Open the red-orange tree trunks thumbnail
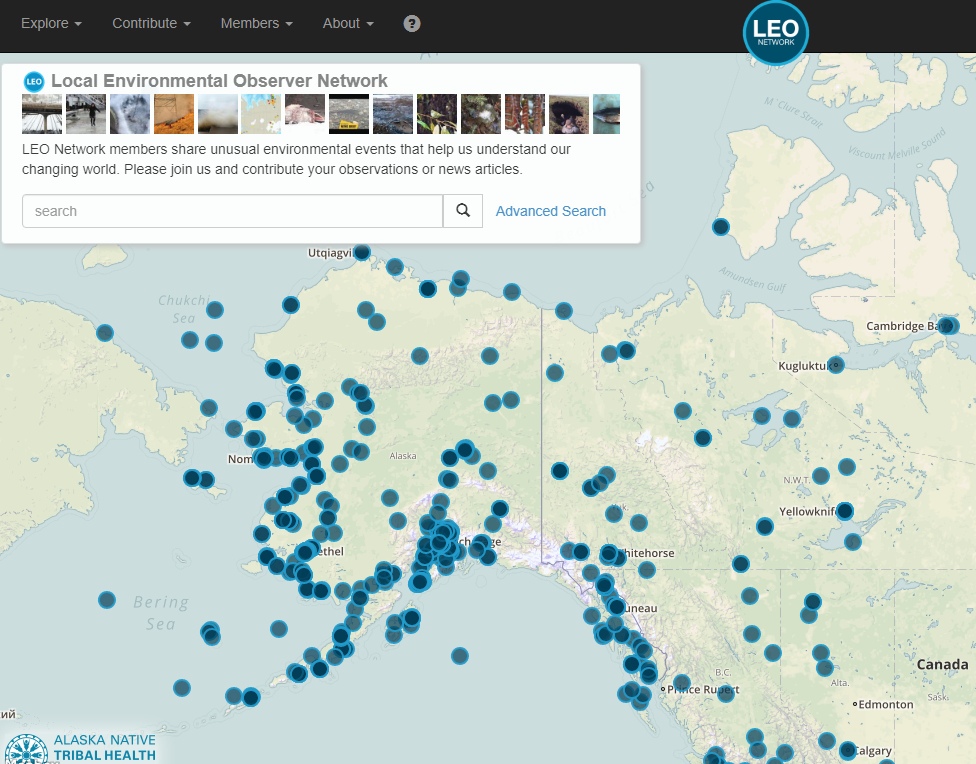The image size is (976, 764). (525, 114)
